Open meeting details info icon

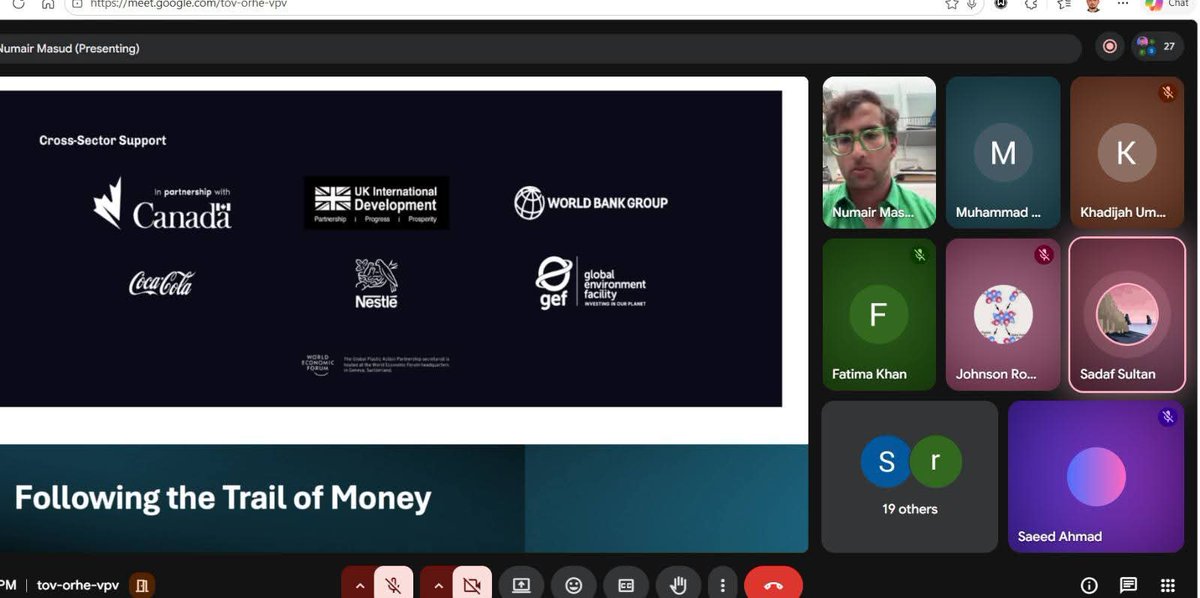coord(1089,586)
